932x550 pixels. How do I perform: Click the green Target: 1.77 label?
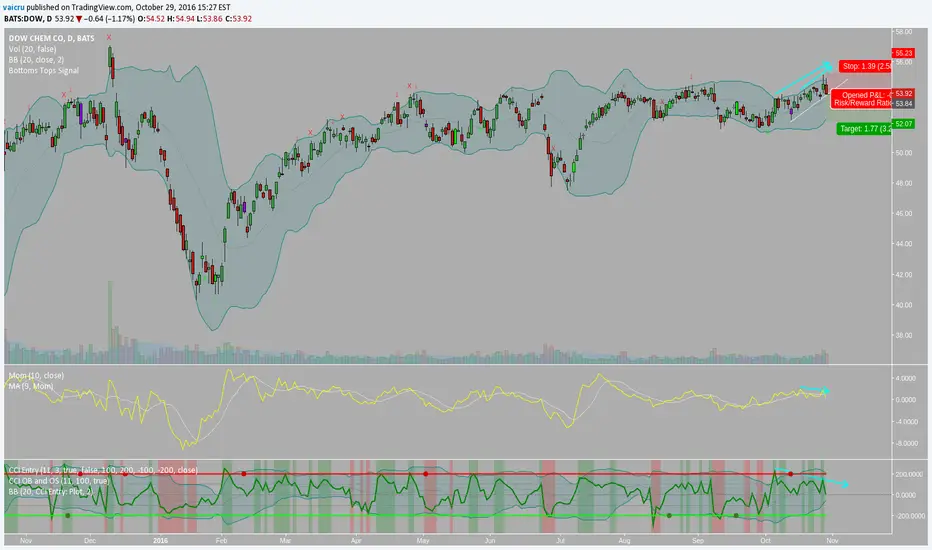pos(864,128)
